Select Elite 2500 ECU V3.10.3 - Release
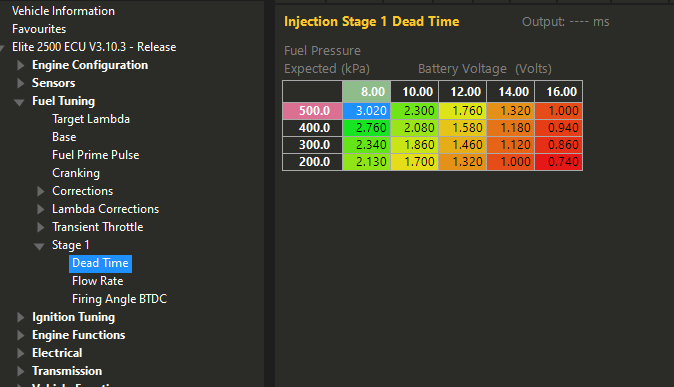Screen dimensions: 674x387 [94, 47]
